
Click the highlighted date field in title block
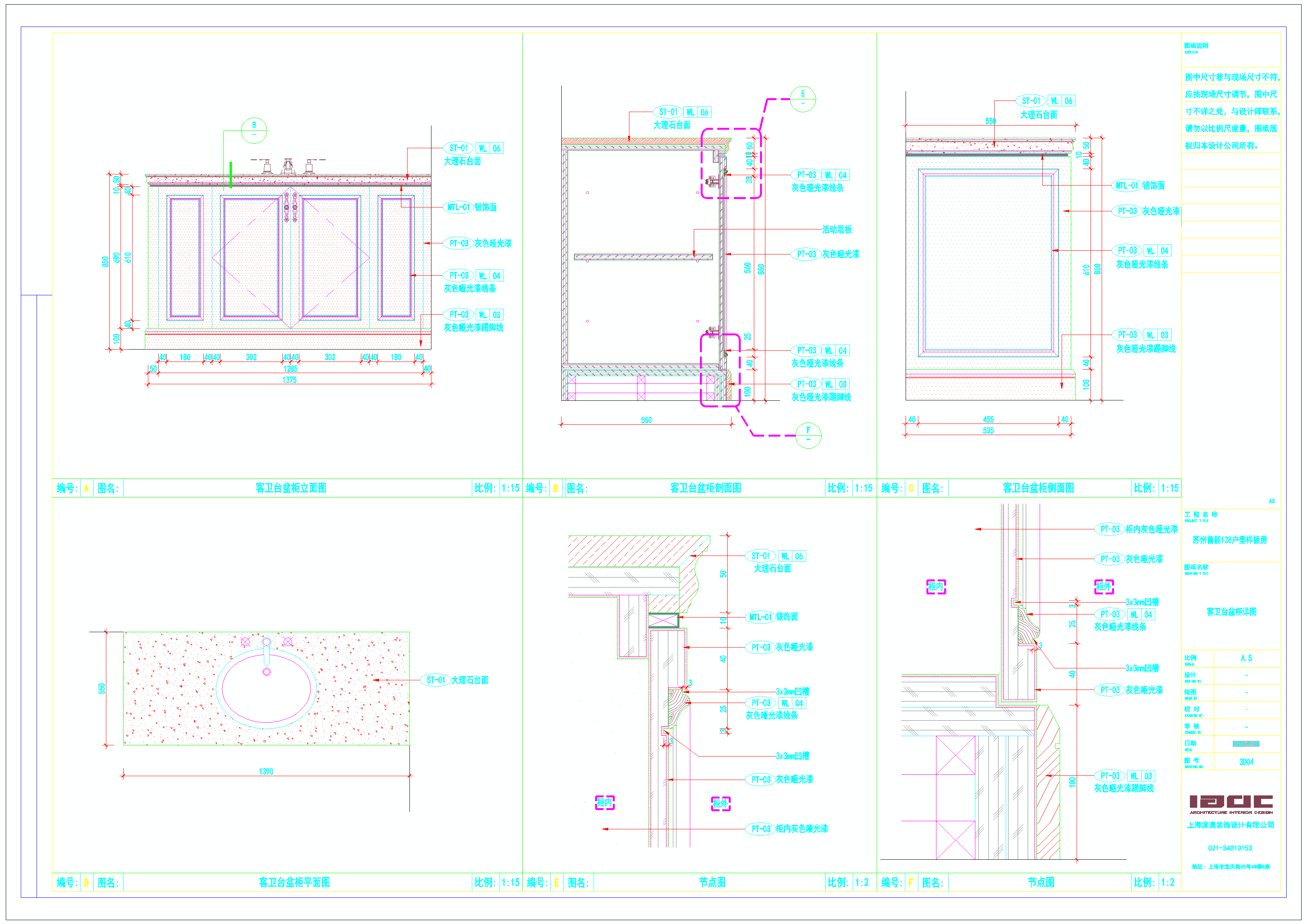click(1245, 744)
